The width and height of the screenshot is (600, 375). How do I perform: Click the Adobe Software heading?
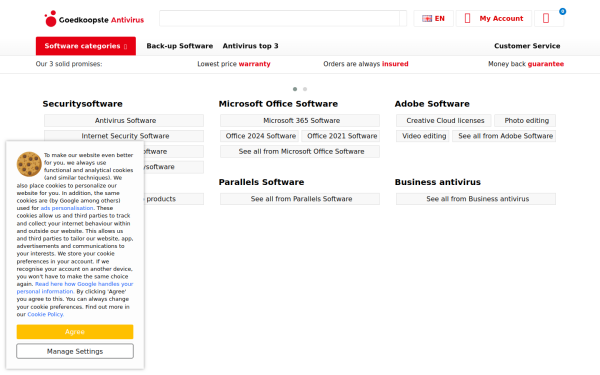coord(432,104)
